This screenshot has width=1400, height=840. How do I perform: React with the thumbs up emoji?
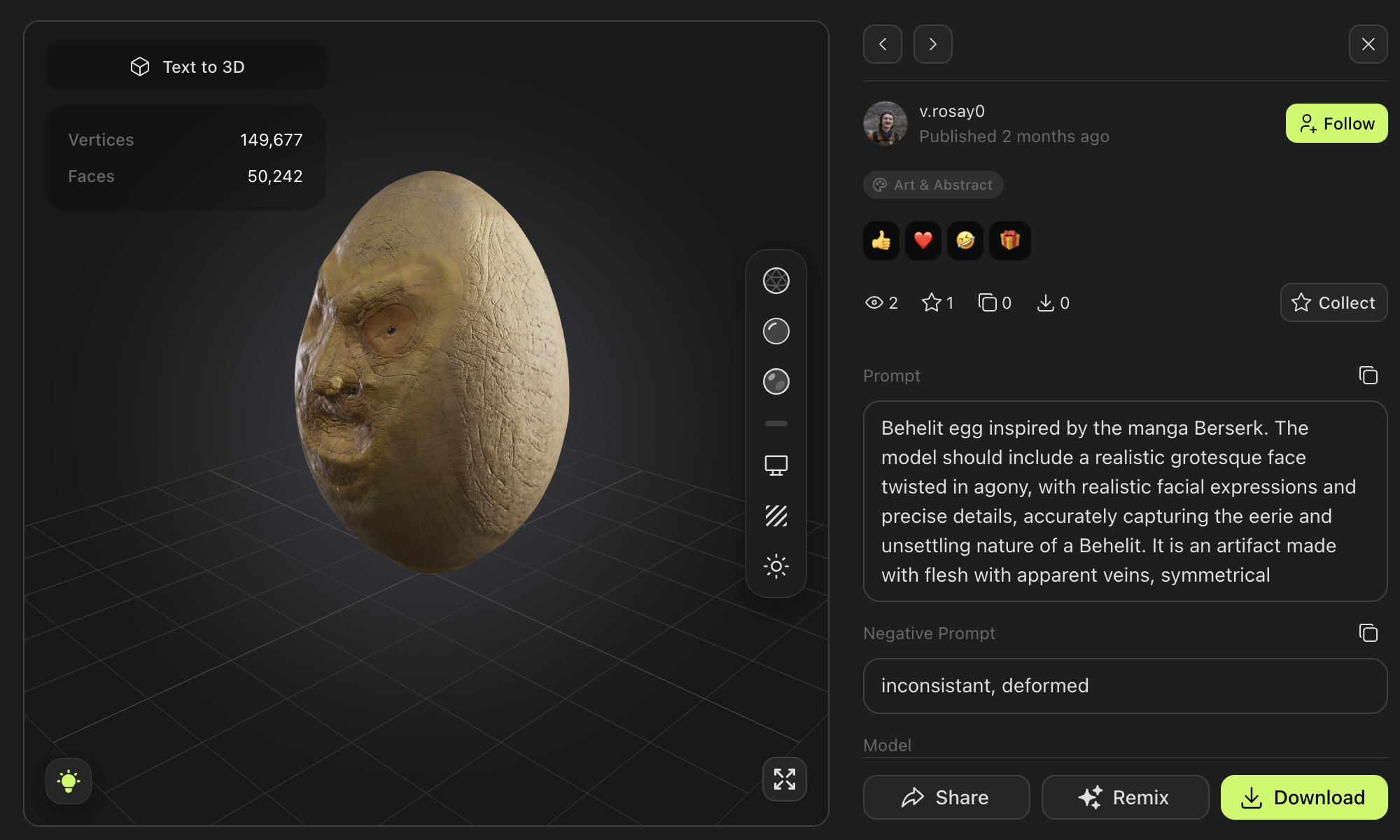coord(881,240)
